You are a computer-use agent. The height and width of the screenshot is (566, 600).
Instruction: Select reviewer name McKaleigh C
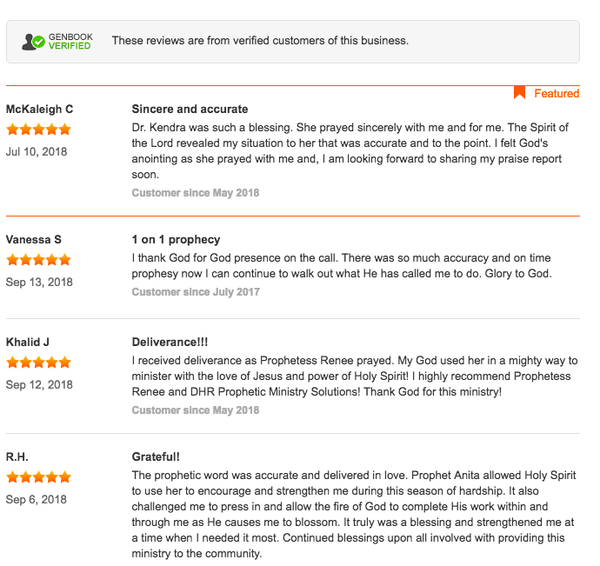point(39,109)
